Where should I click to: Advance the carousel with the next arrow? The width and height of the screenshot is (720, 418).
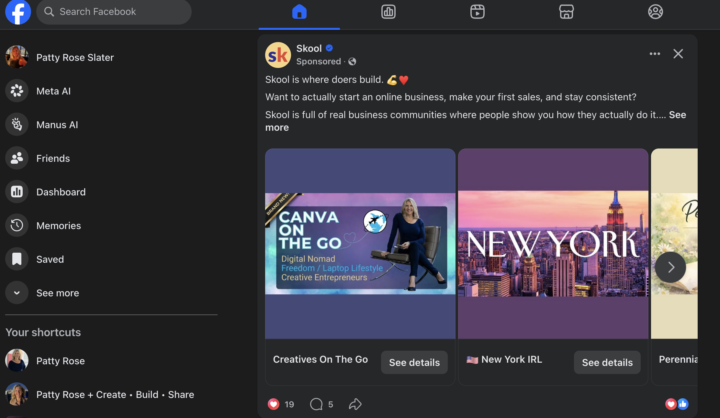(670, 267)
